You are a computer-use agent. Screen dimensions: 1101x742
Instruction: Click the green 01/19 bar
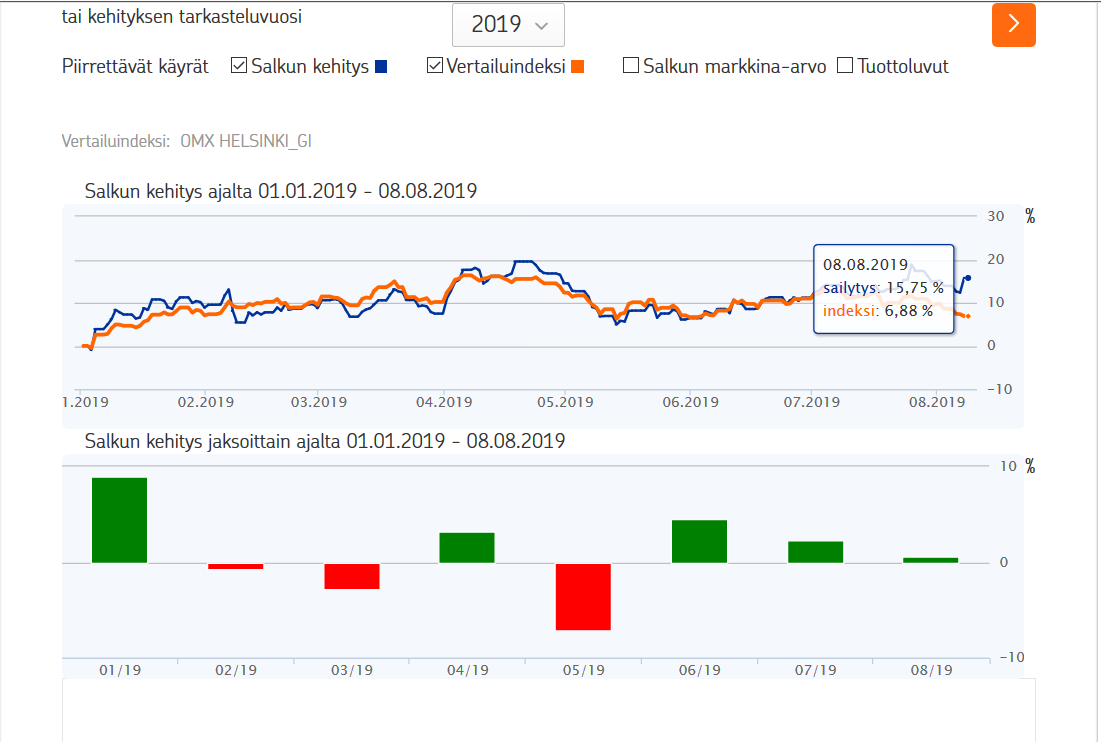(x=120, y=520)
